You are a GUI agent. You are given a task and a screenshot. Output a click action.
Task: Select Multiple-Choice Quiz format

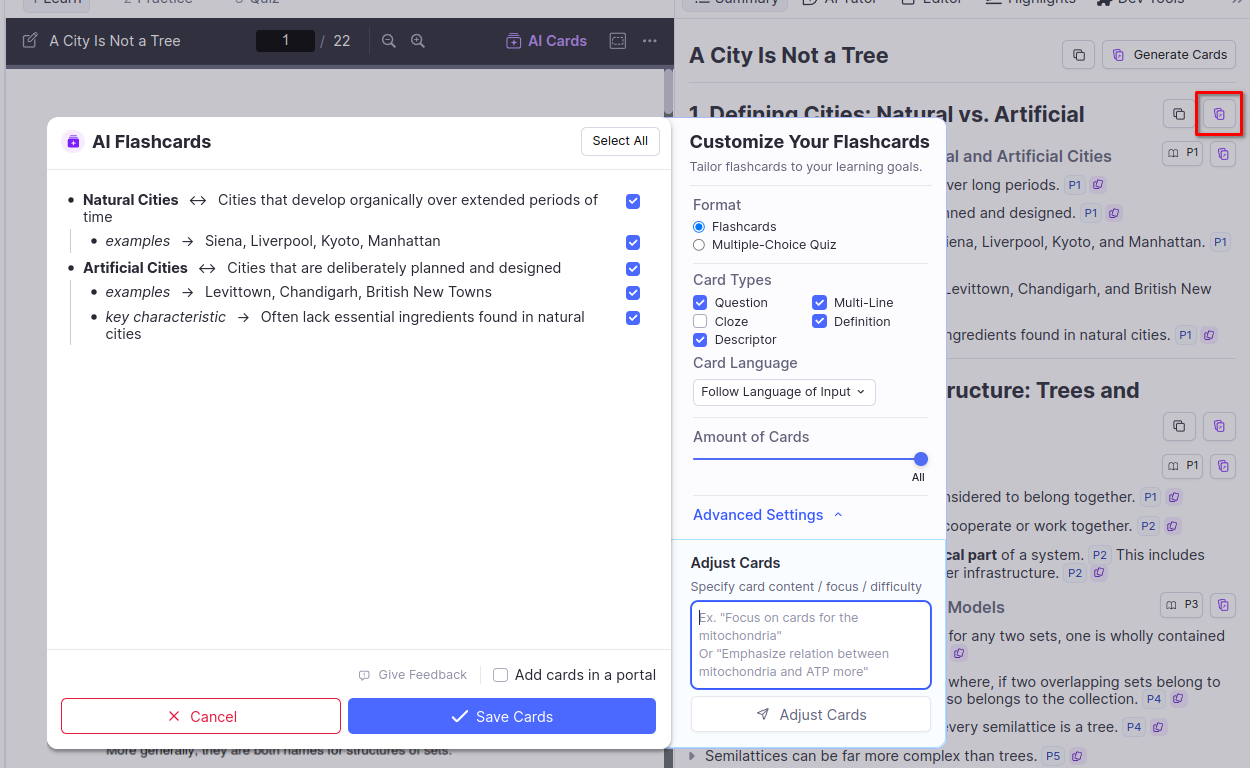(699, 245)
